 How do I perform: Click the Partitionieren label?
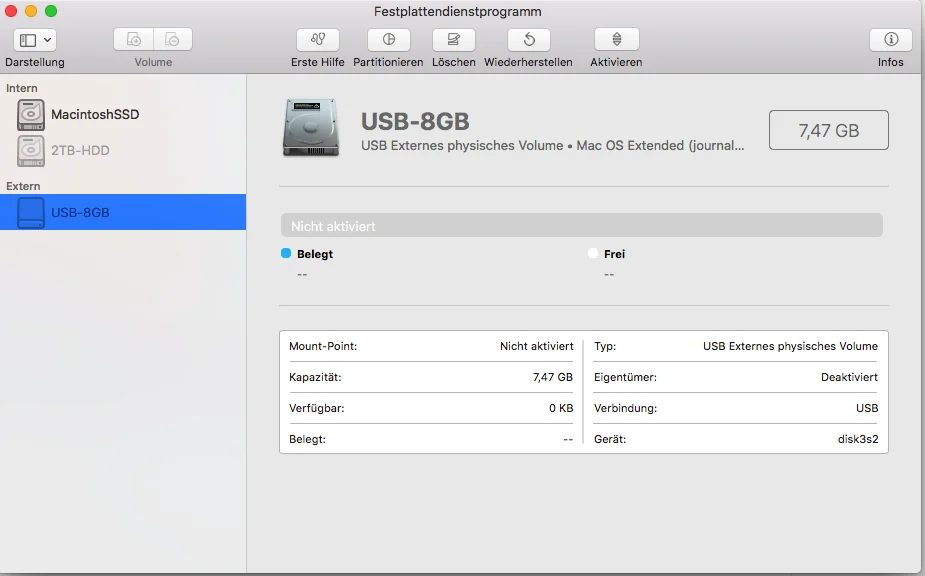388,62
